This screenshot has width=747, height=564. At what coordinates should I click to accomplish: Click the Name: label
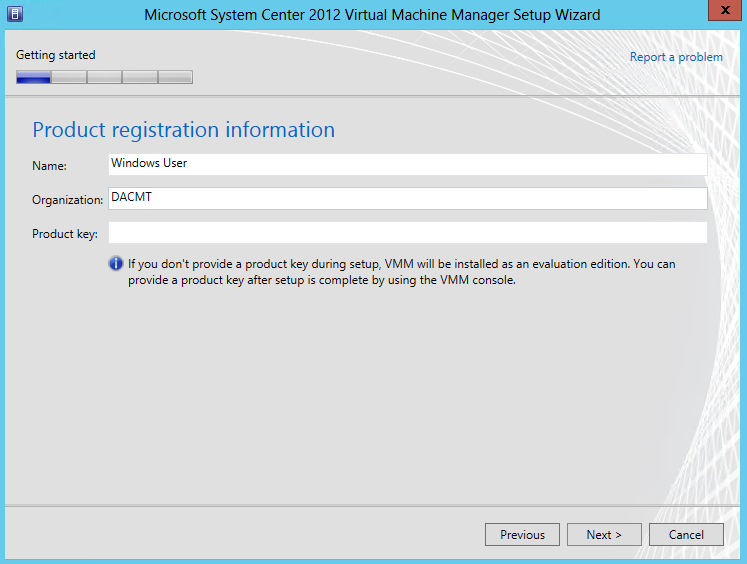pos(49,166)
